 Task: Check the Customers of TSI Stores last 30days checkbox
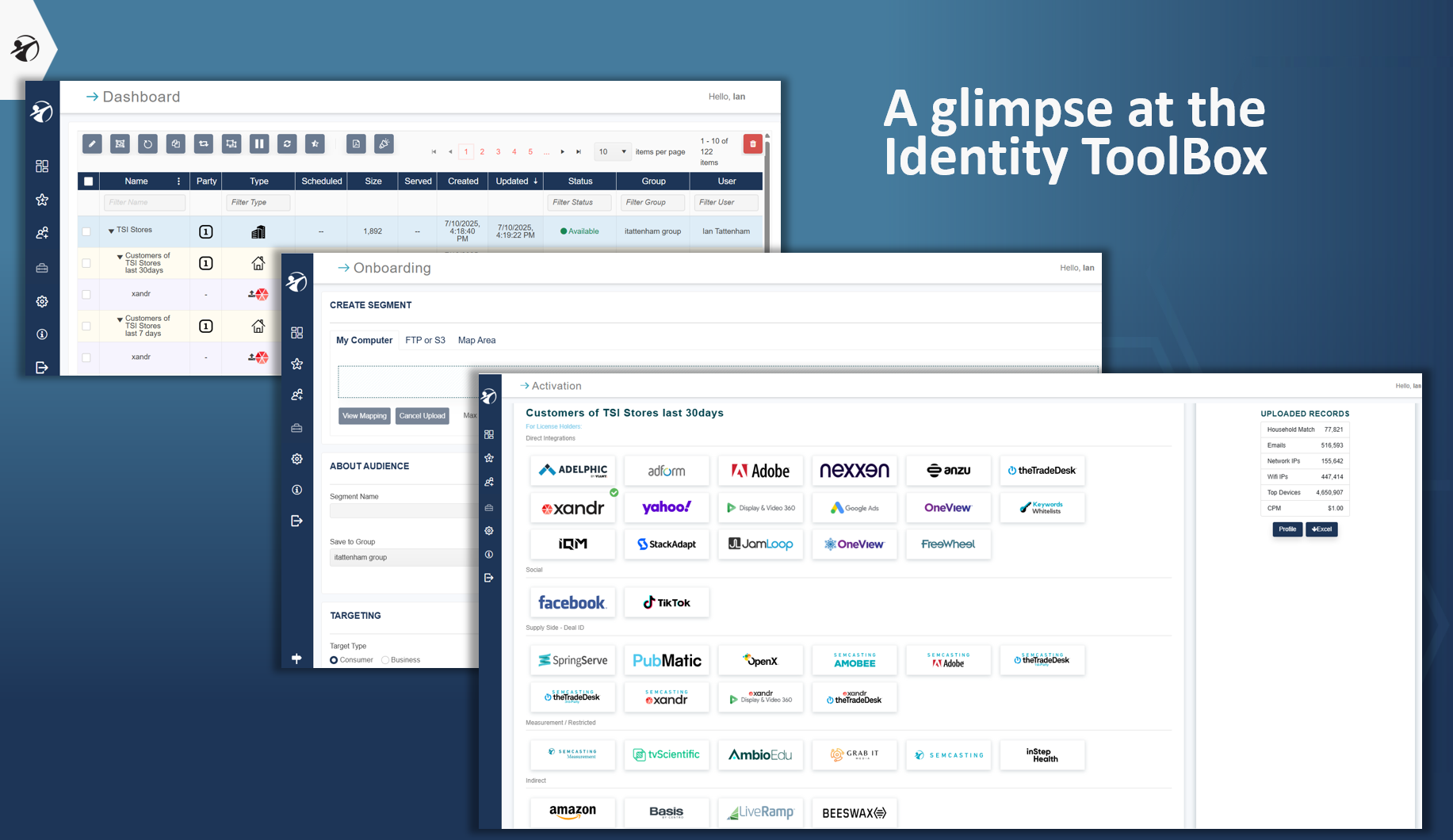pos(86,263)
